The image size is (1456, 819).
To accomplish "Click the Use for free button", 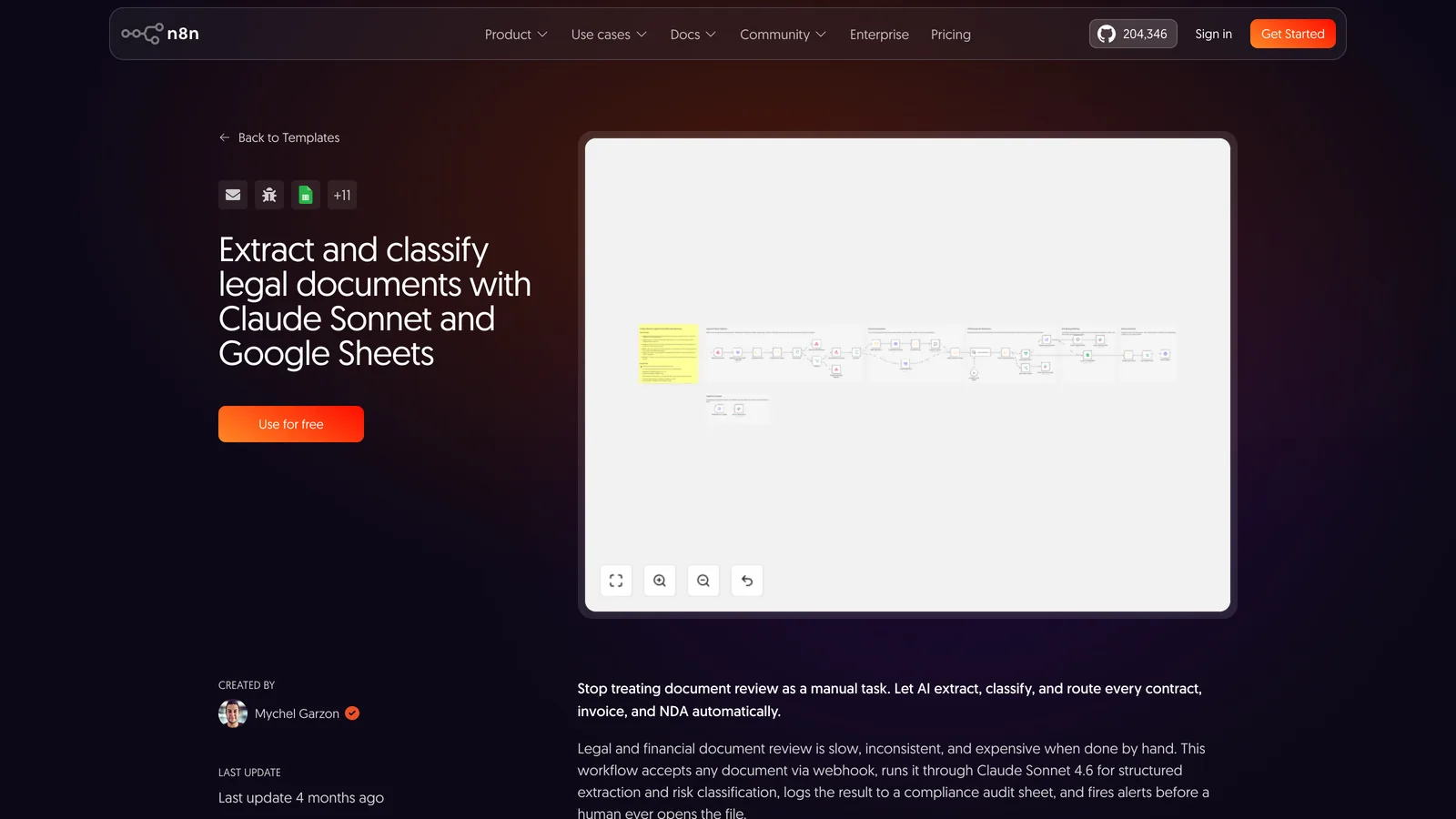I will [291, 424].
